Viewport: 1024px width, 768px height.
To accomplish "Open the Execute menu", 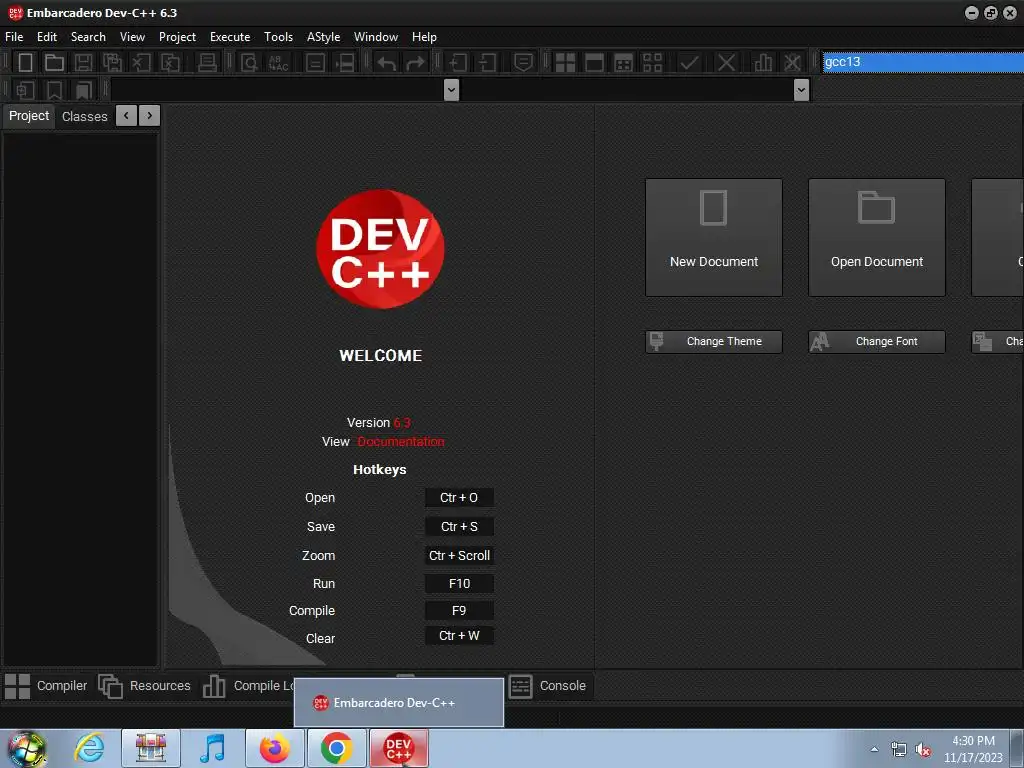I will click(230, 37).
